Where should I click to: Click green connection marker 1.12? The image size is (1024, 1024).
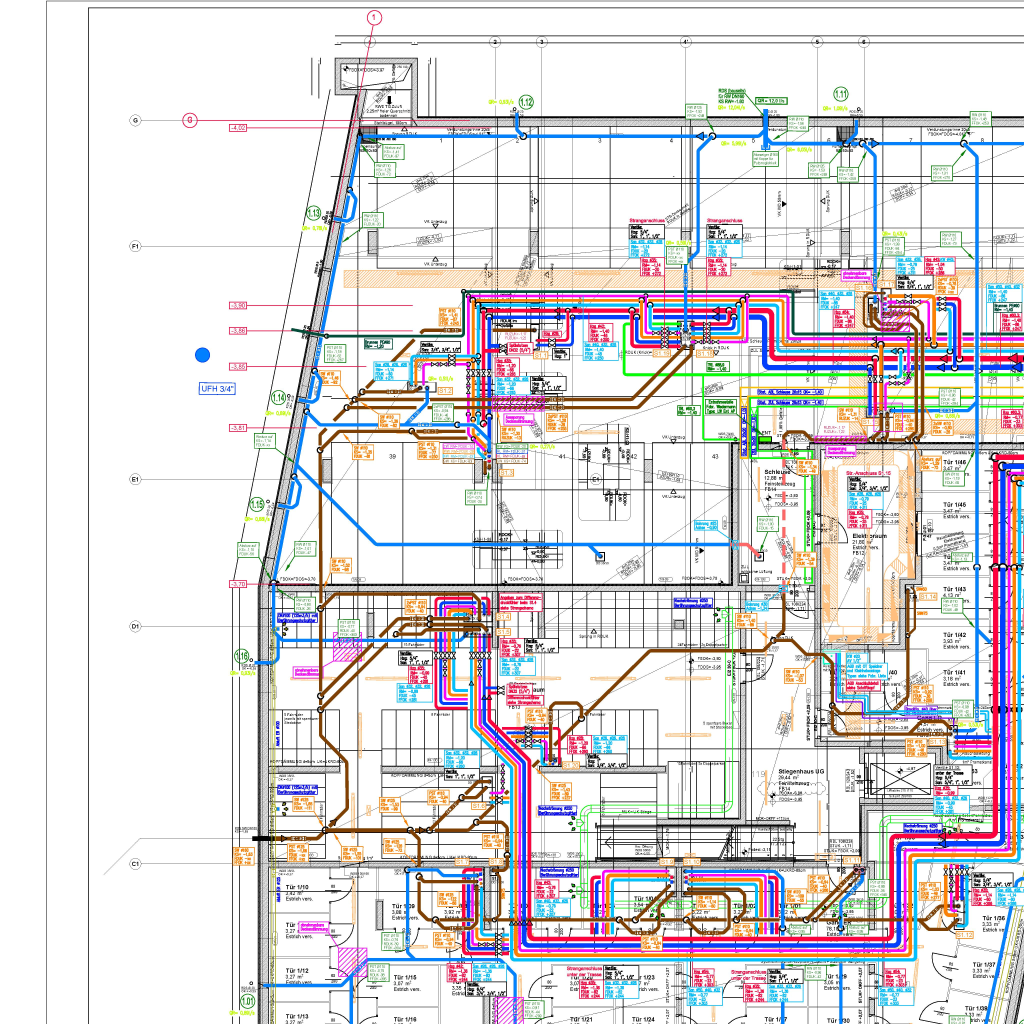pos(526,102)
